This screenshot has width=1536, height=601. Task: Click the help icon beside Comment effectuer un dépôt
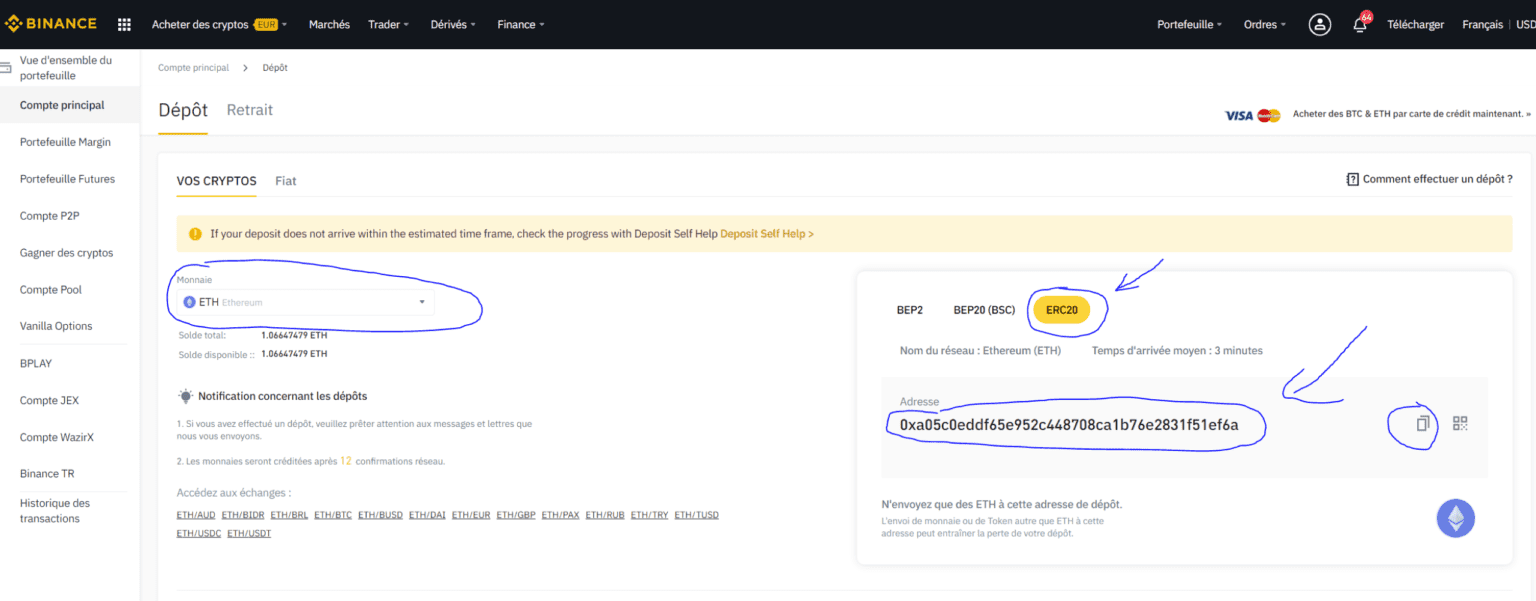(1352, 179)
